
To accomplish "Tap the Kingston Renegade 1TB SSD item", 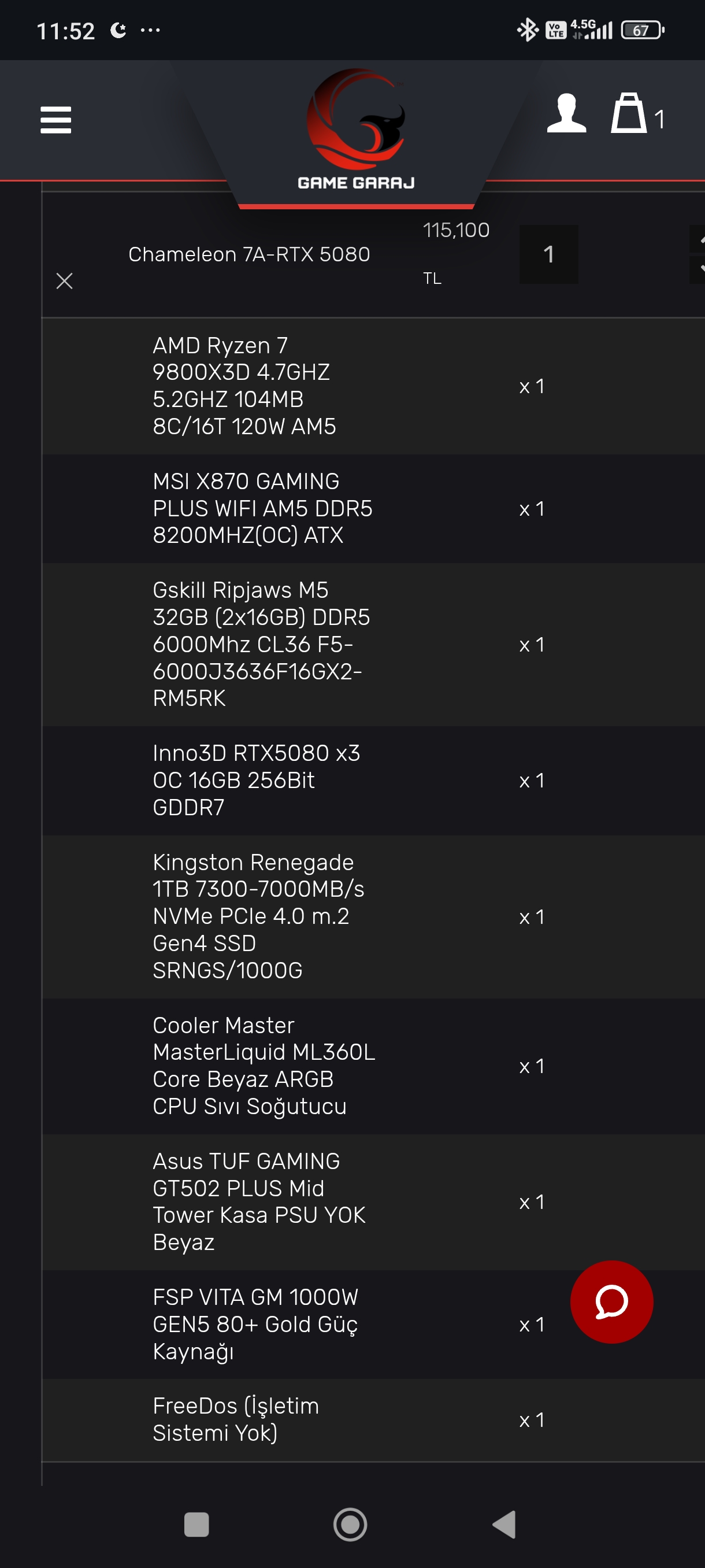I will (x=258, y=916).
